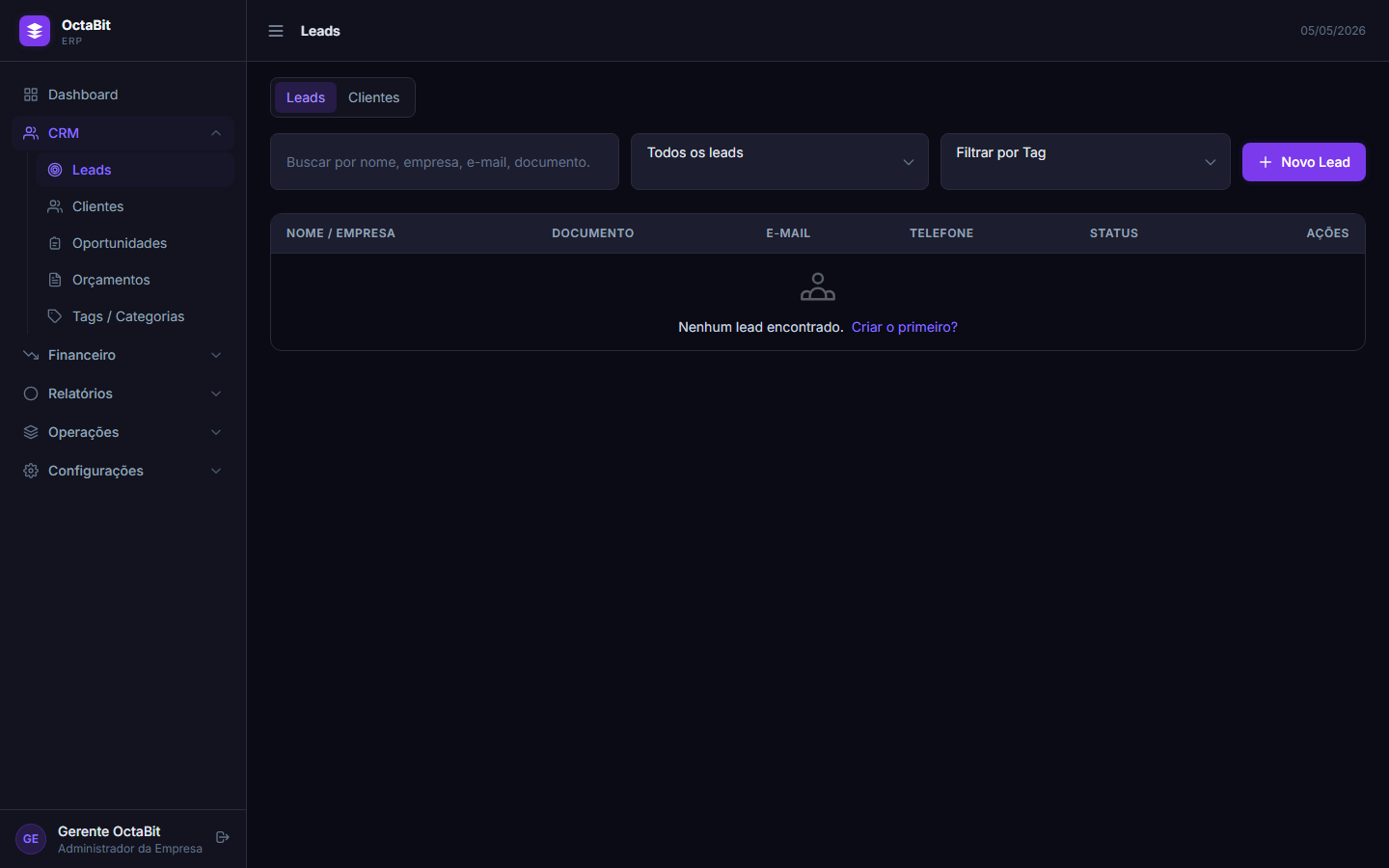
Task: Toggle the sidebar hamburger menu icon
Action: [276, 31]
